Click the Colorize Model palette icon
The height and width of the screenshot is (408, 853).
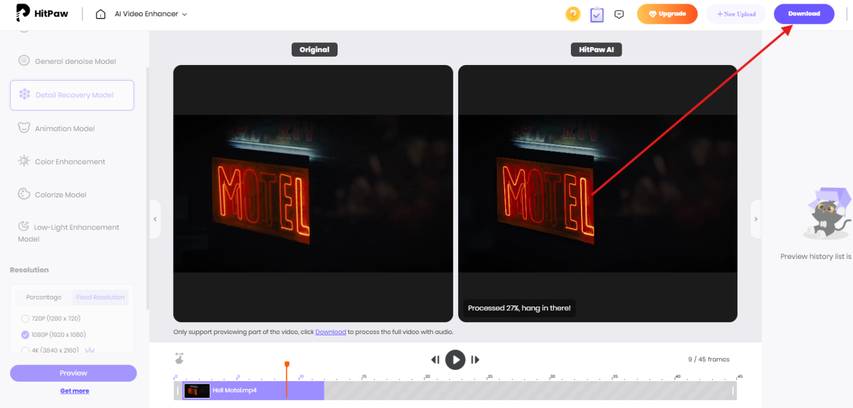point(24,194)
